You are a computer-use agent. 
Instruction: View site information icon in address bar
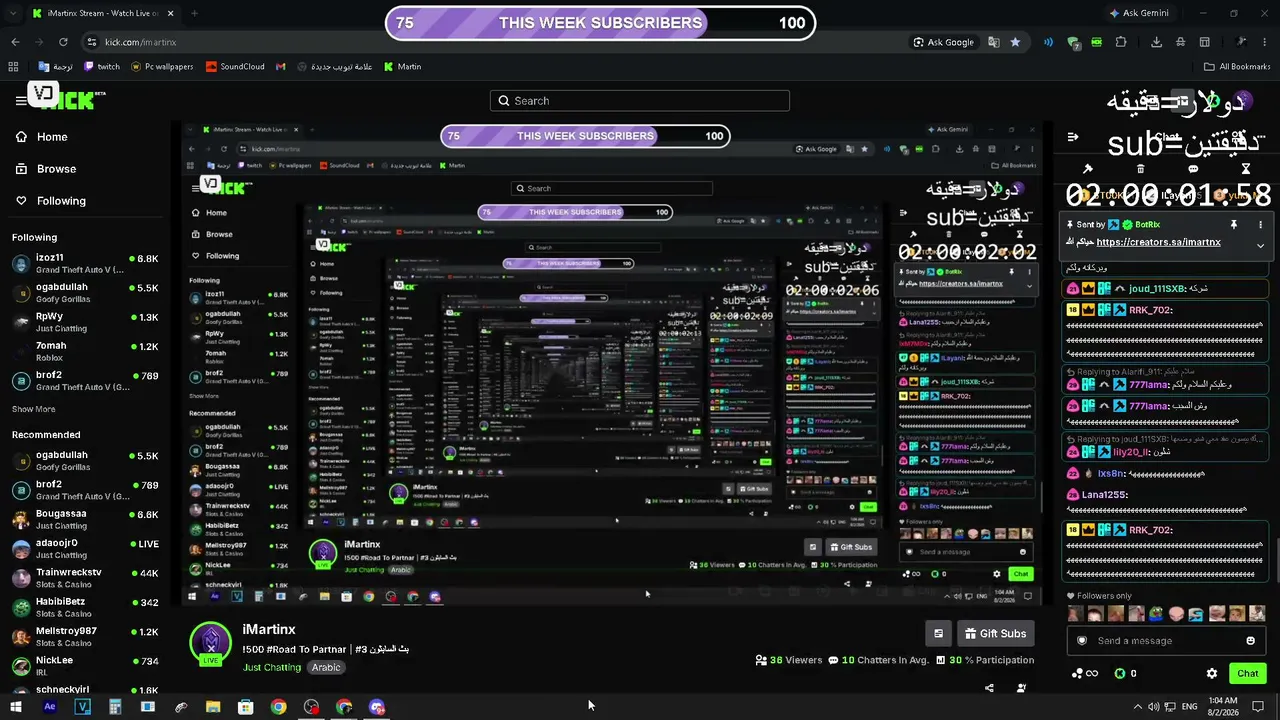(x=91, y=42)
